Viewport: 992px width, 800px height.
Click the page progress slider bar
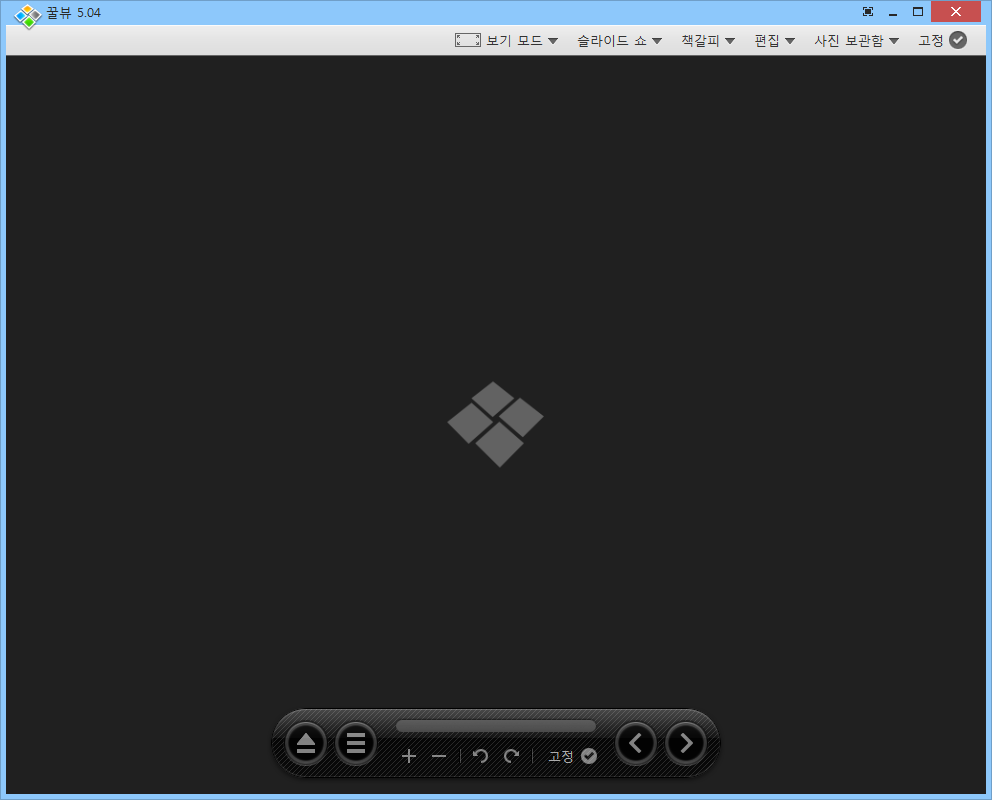coord(496,726)
